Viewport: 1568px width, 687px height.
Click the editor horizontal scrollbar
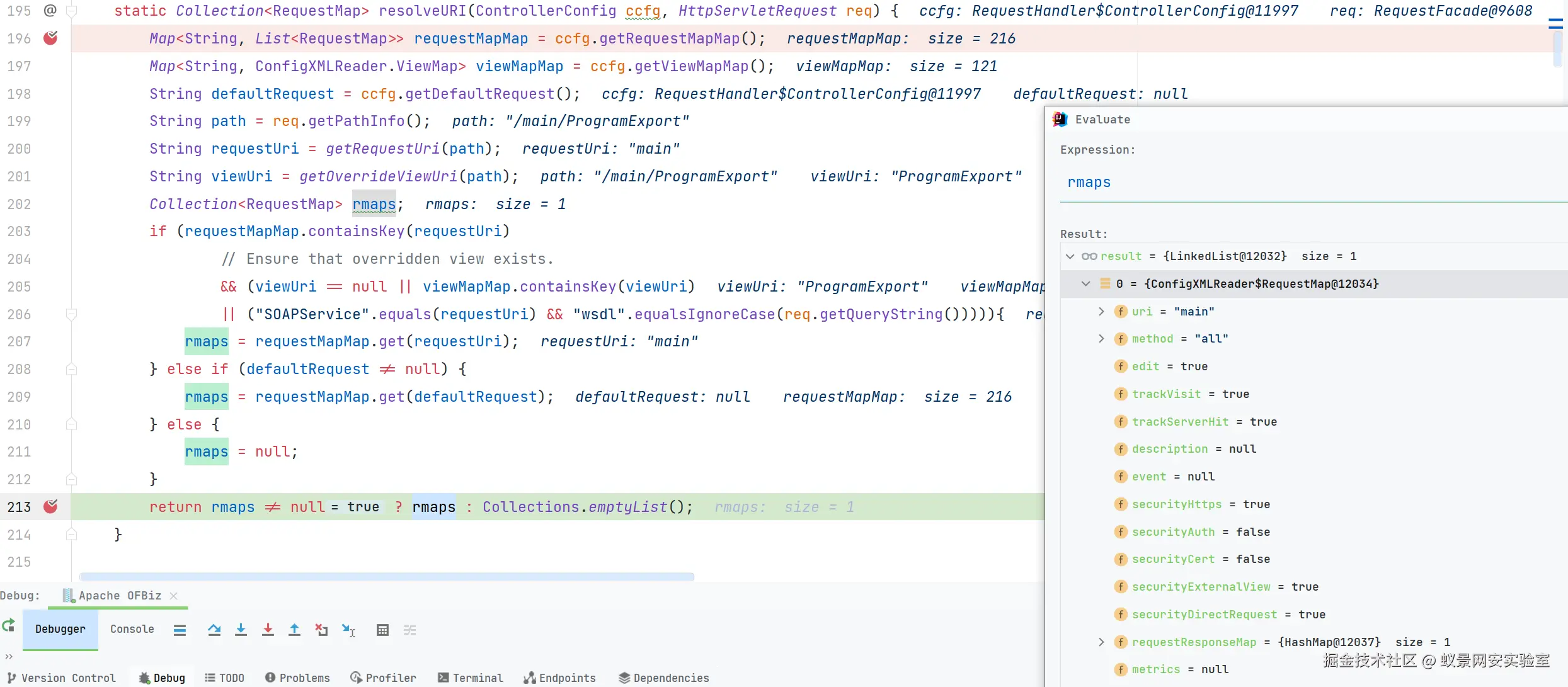tap(387, 577)
